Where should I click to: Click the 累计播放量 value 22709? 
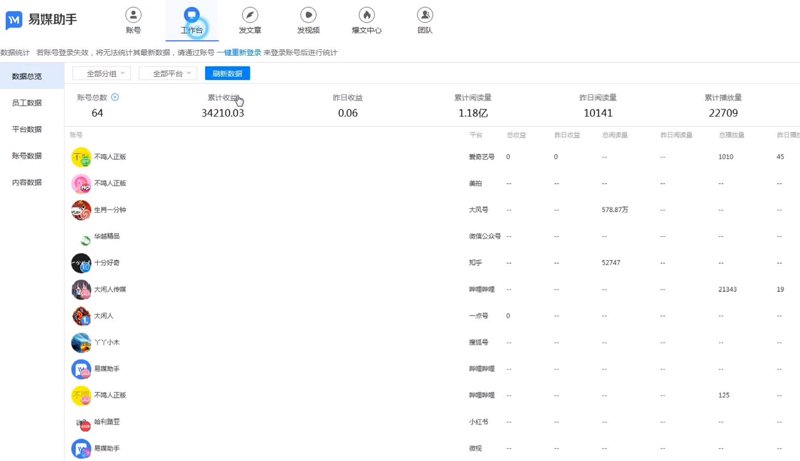[723, 113]
